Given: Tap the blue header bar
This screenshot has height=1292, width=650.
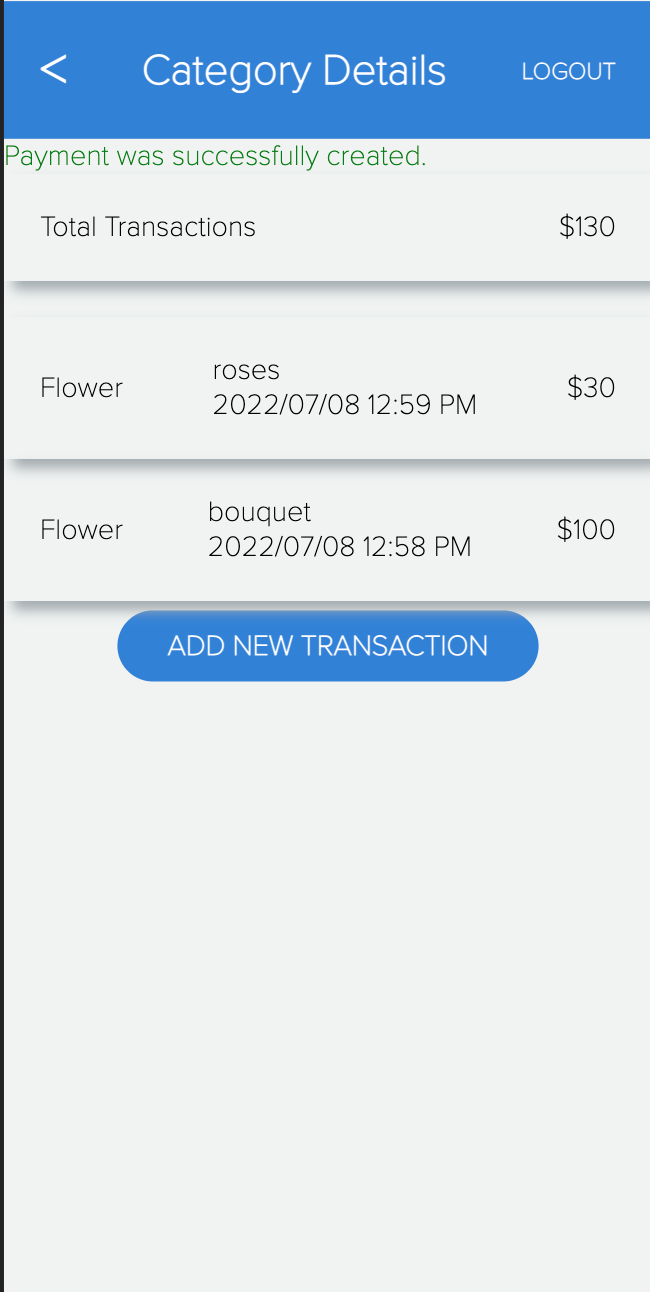Looking at the screenshot, I should point(325,69).
